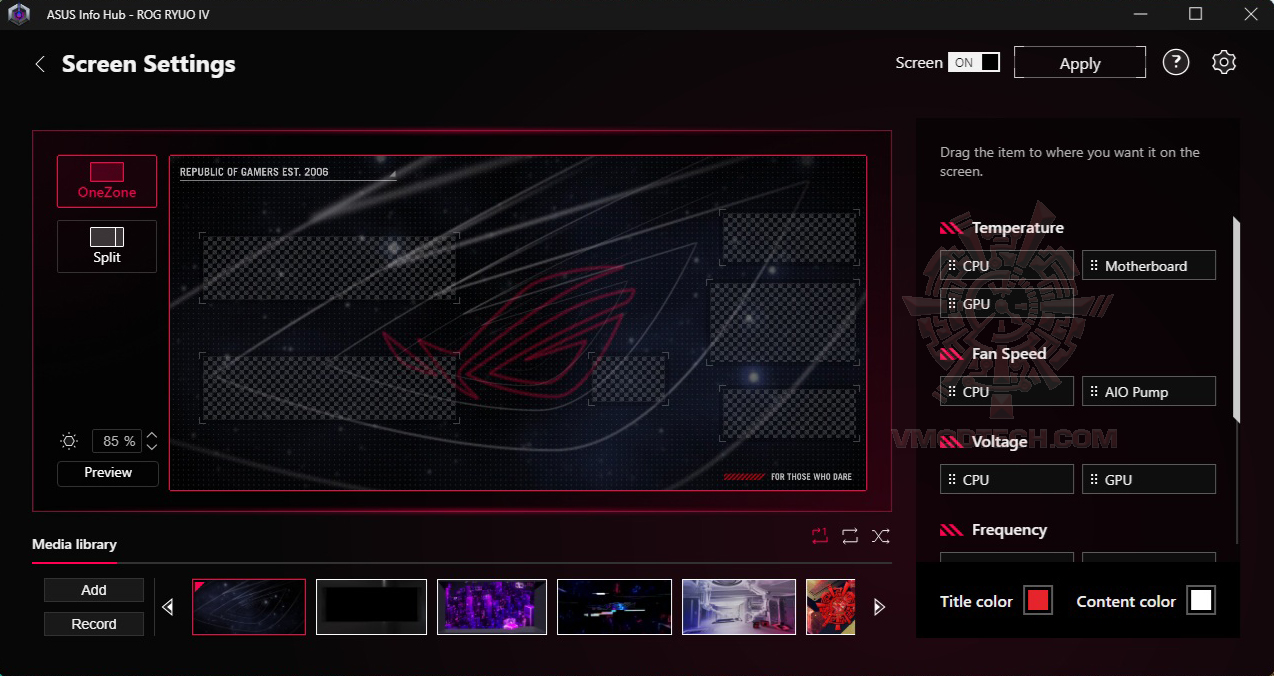Select the first dark starfield thumbnail
Viewport: 1274px width, 676px height.
pos(249,607)
